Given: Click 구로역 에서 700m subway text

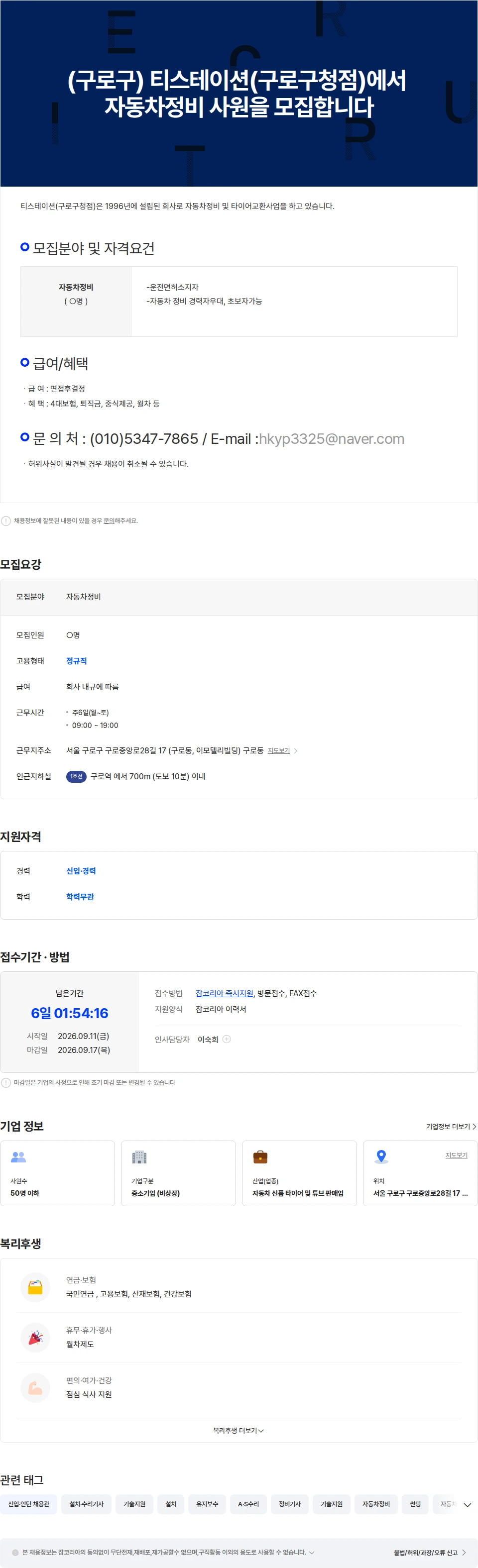Looking at the screenshot, I should coord(148,776).
